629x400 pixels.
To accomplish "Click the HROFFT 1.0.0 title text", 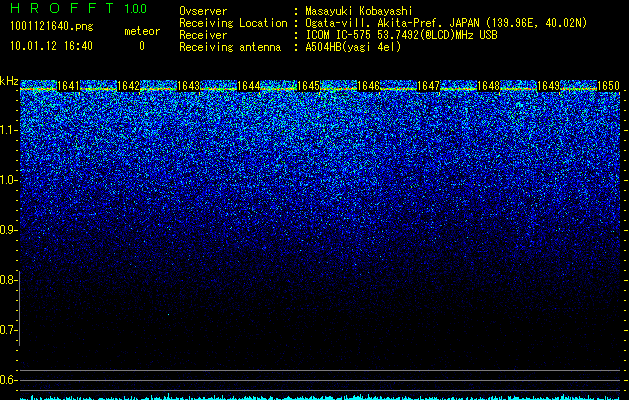I will pos(78,8).
